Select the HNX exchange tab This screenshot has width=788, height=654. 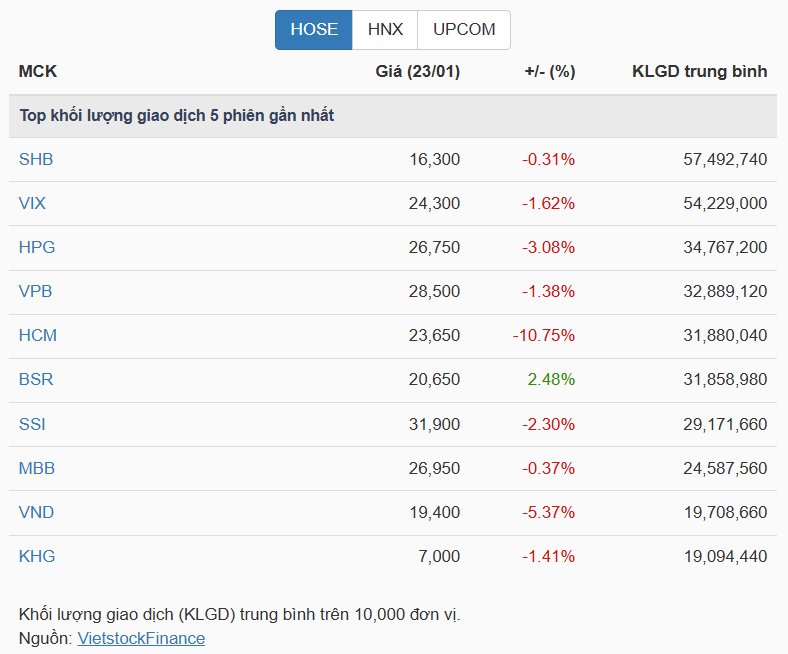385,30
